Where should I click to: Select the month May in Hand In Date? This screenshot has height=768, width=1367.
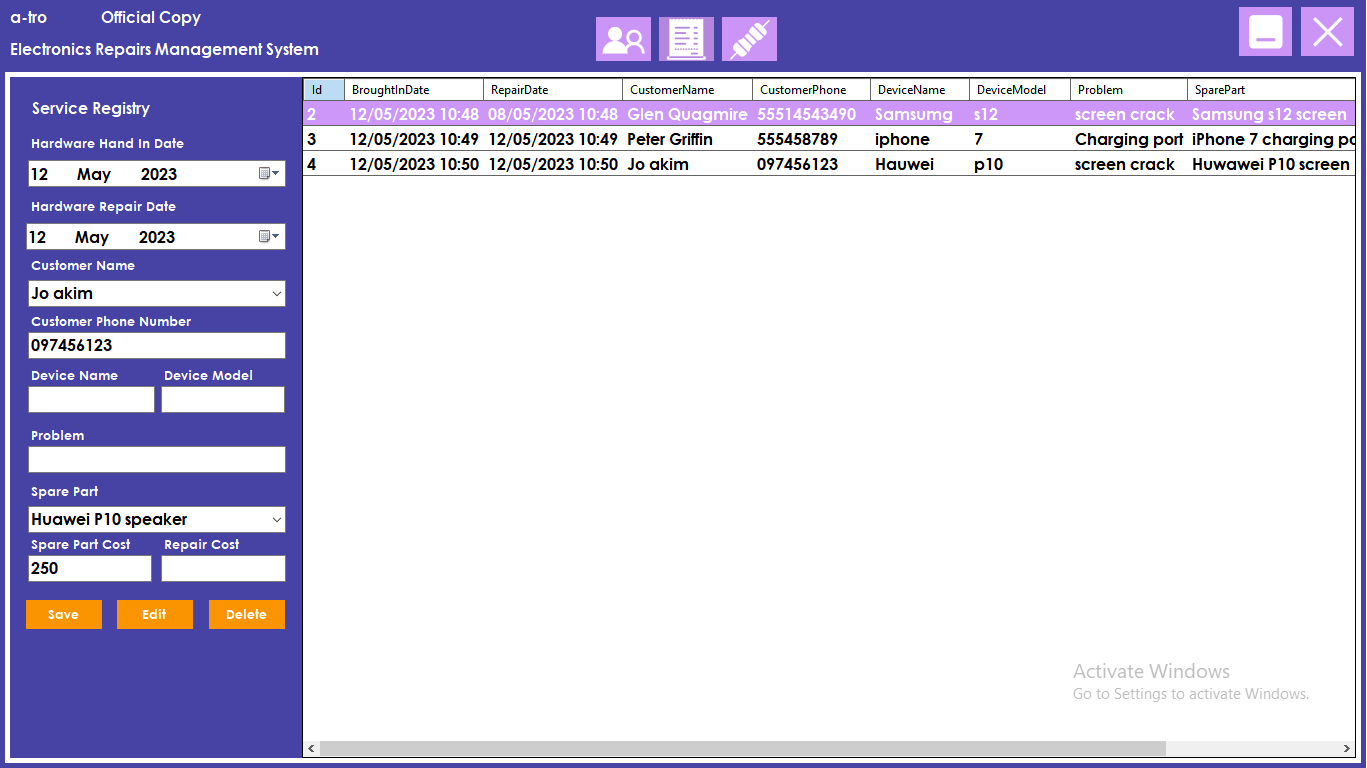click(94, 174)
